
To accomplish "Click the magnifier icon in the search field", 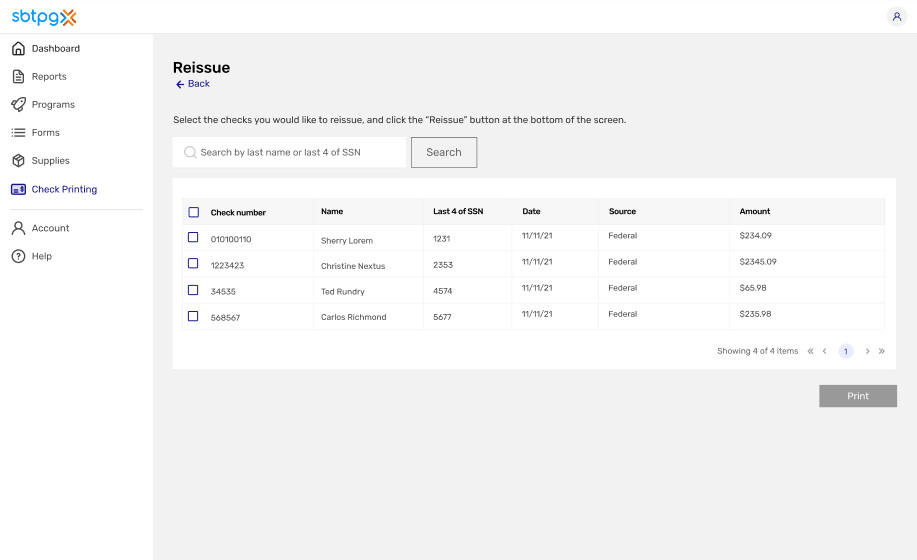I will click(190, 152).
